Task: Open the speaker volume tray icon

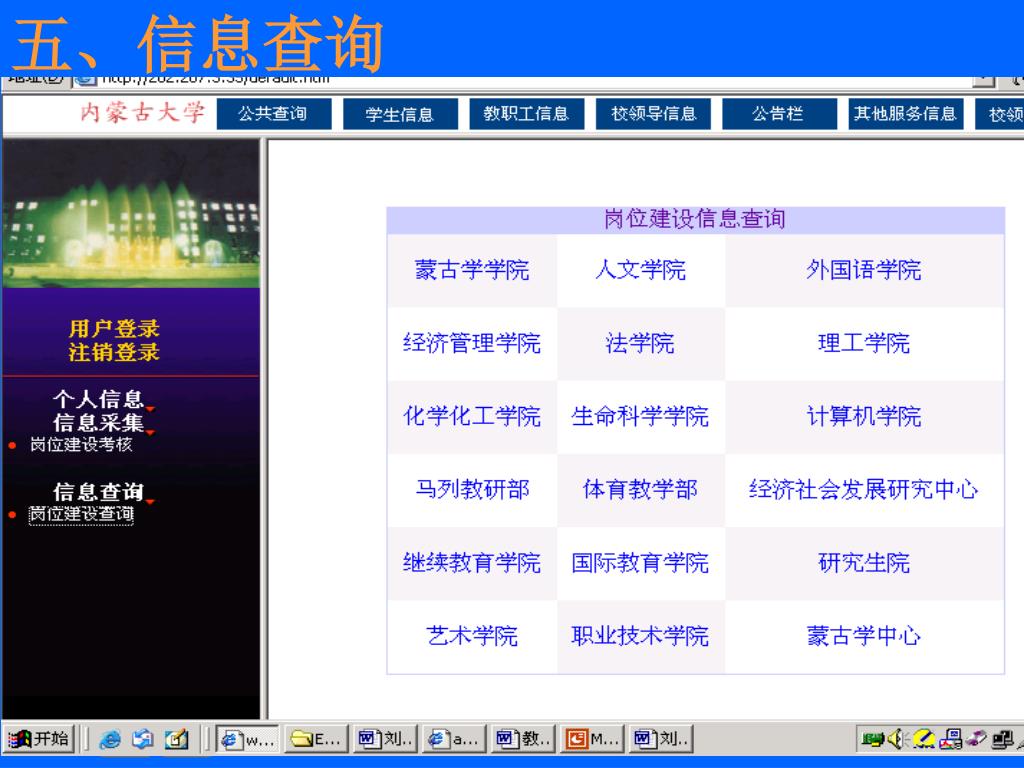Action: [x=897, y=739]
